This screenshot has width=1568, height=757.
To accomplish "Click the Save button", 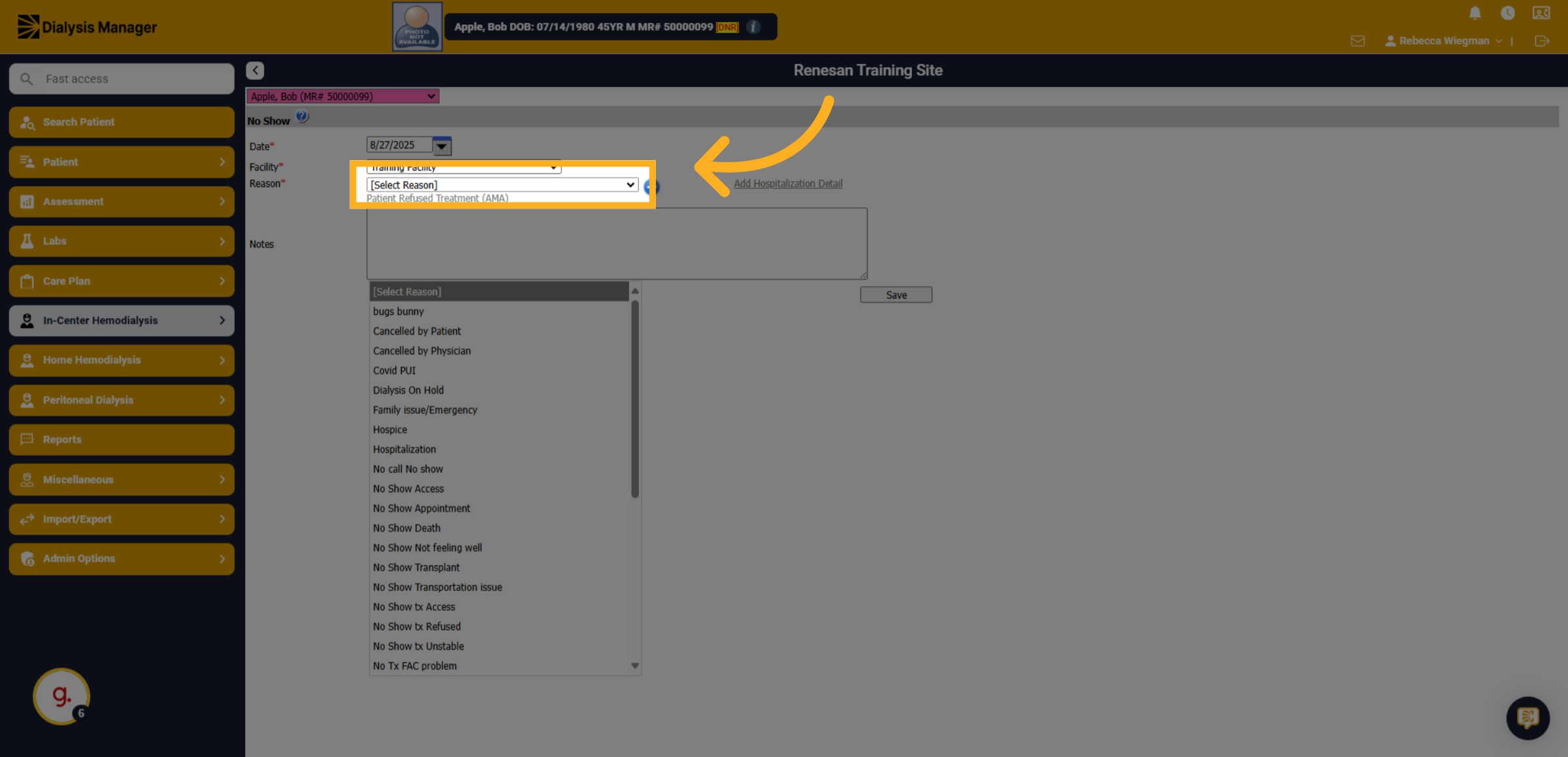I will pos(896,295).
